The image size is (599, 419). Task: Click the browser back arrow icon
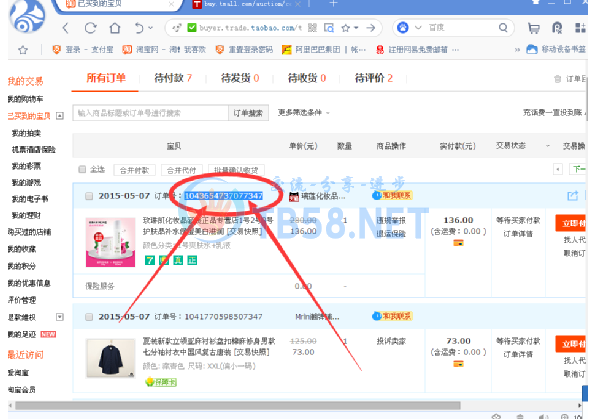point(66,28)
